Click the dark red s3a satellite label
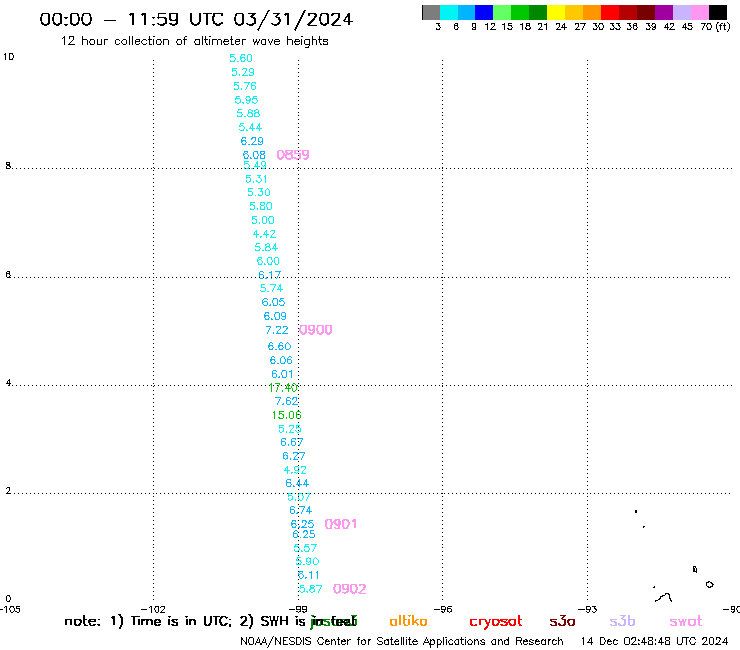 click(562, 621)
